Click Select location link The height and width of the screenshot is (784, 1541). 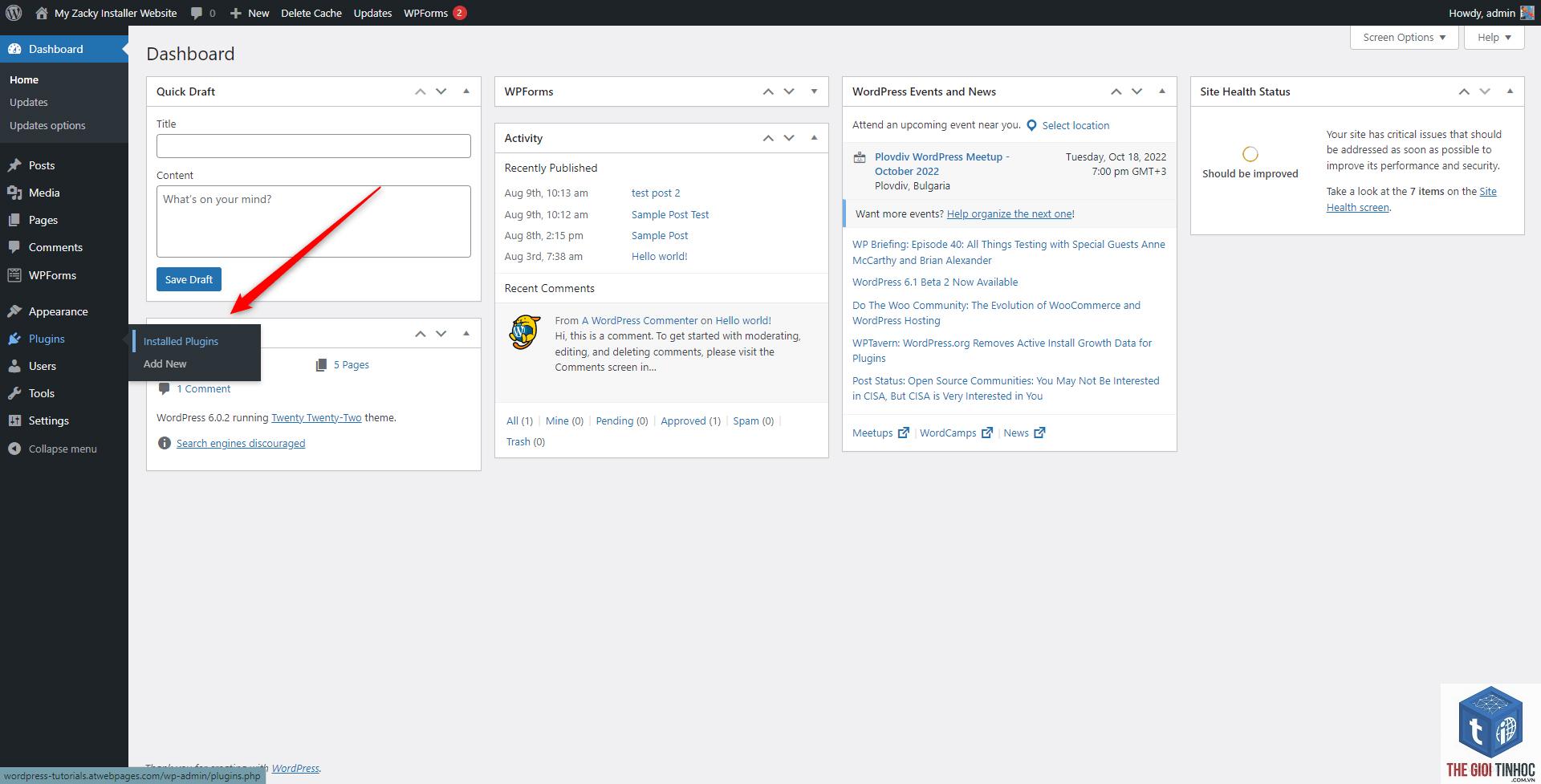[1075, 125]
